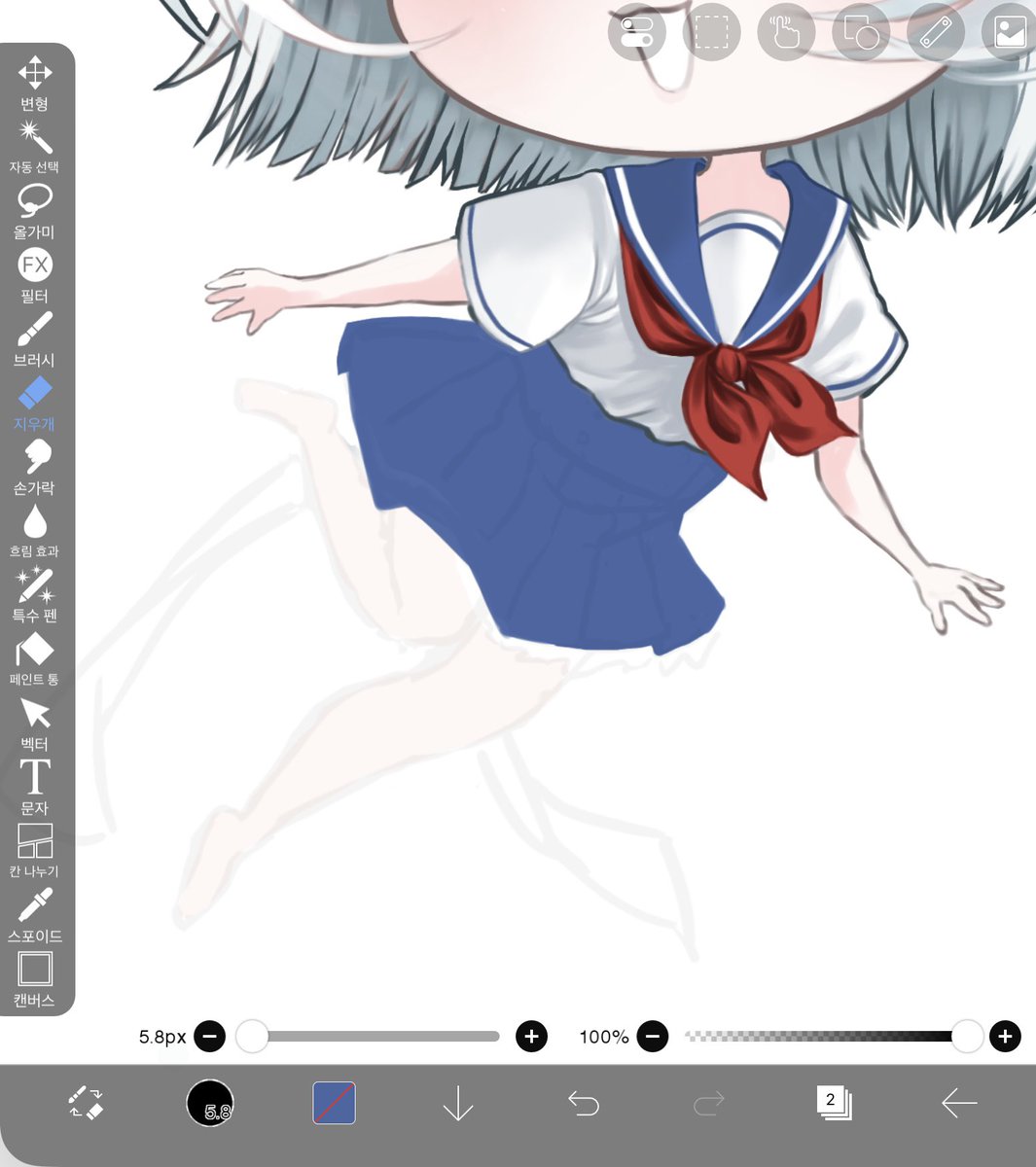Switch between brush and eraser
1036x1167 pixels.
[86, 1103]
